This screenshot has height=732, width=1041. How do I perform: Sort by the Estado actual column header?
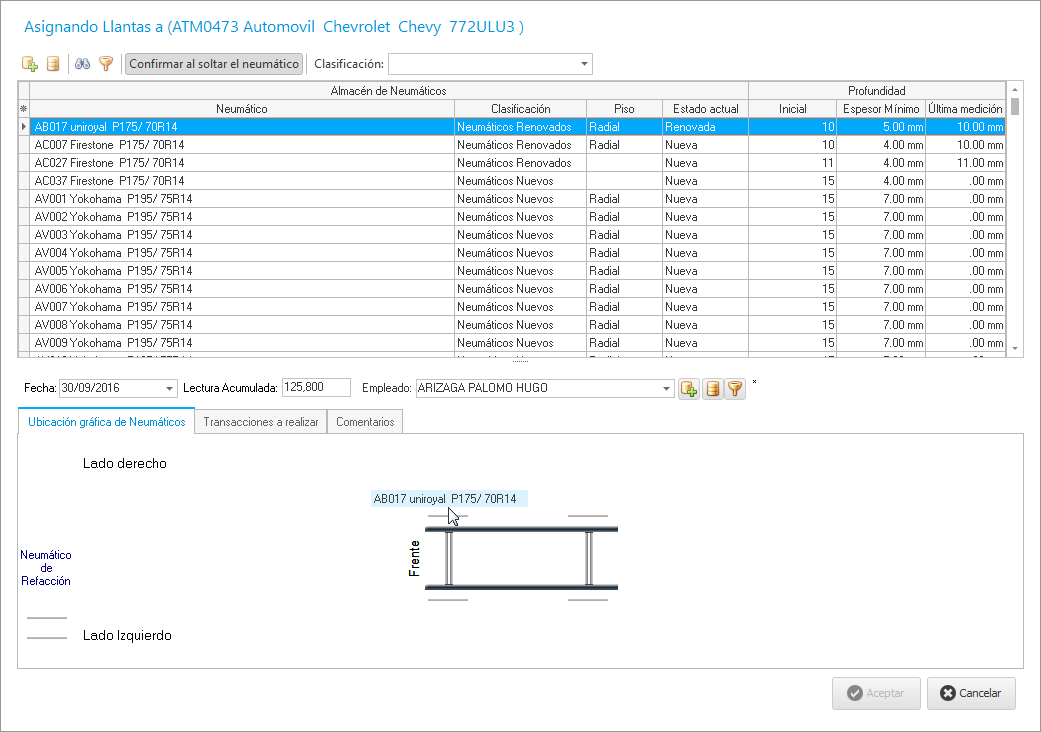(x=705, y=109)
